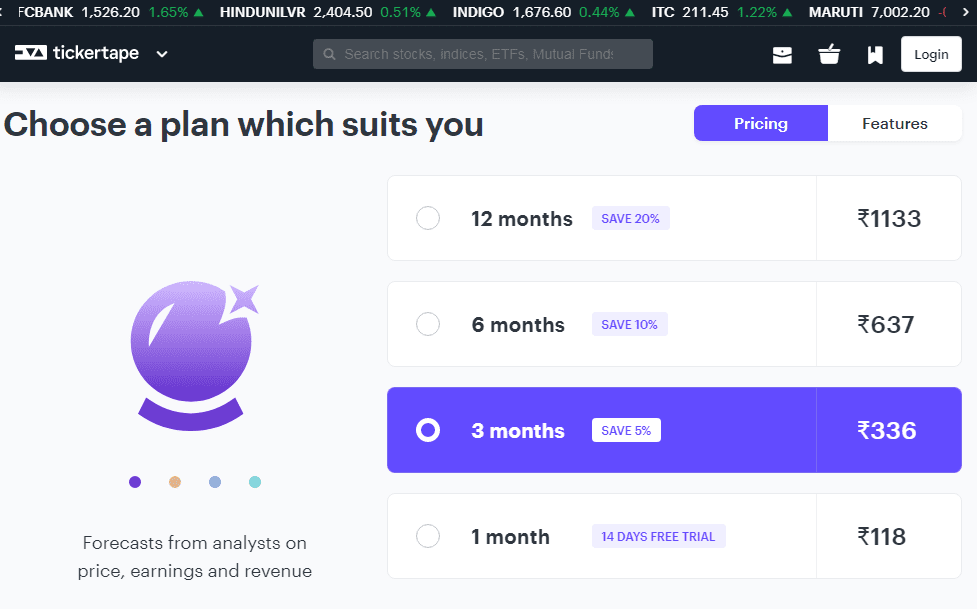Click the search magnifier icon
Viewport: 977px width, 609px height.
pyautogui.click(x=330, y=54)
